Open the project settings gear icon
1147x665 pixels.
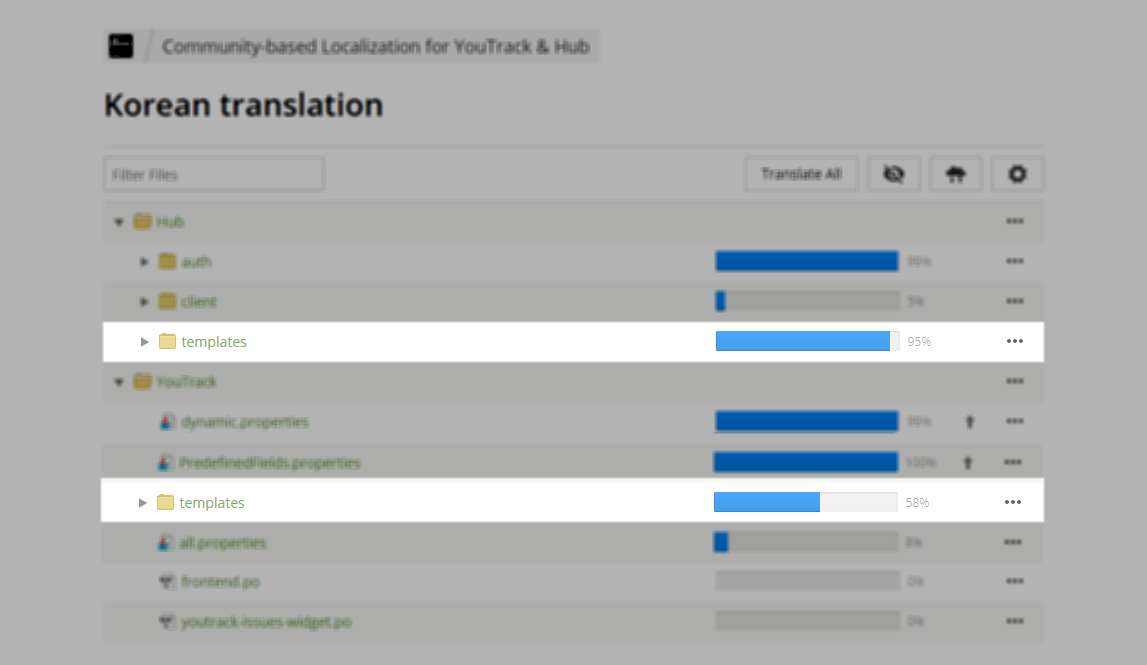(x=1017, y=173)
